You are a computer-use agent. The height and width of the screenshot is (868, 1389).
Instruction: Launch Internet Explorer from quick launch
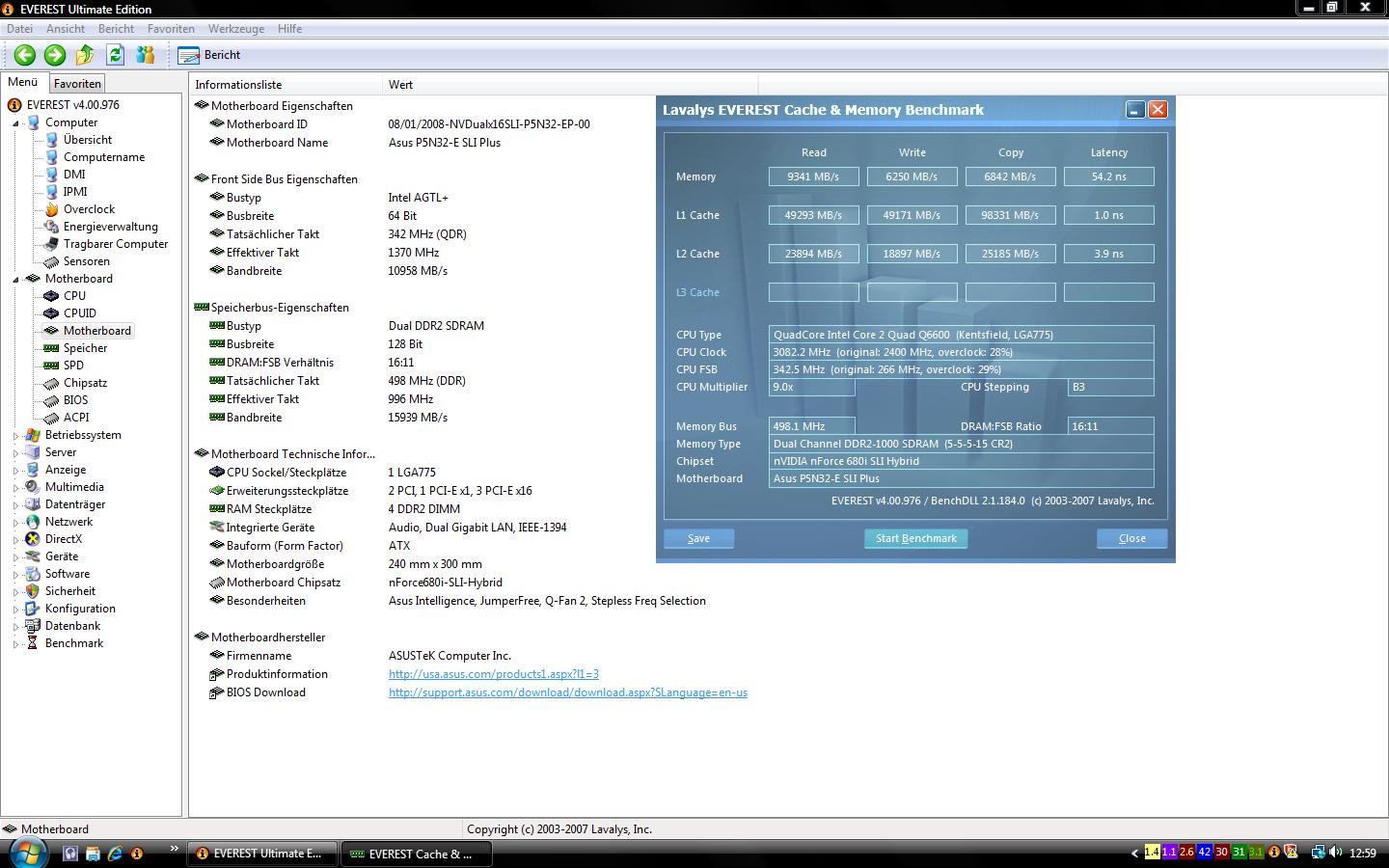pyautogui.click(x=115, y=854)
